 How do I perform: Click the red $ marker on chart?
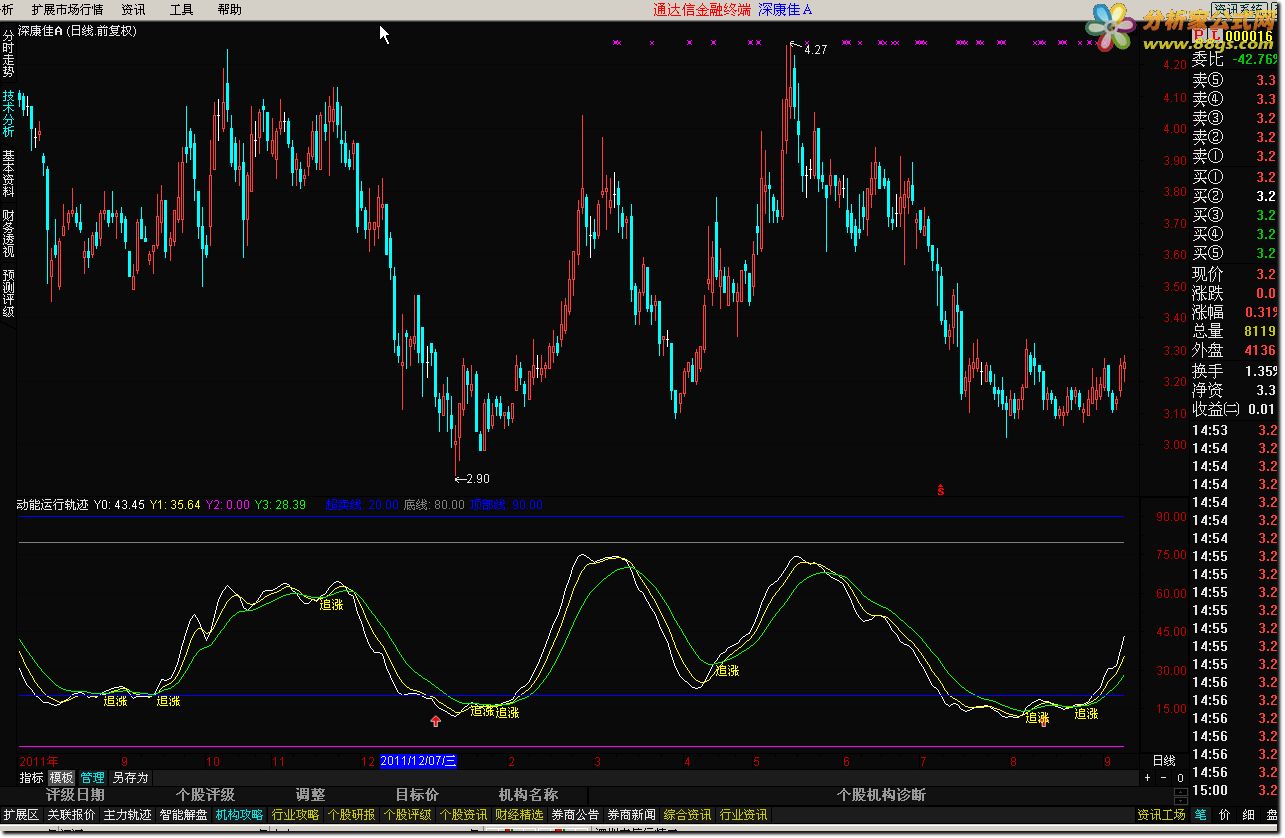(940, 489)
